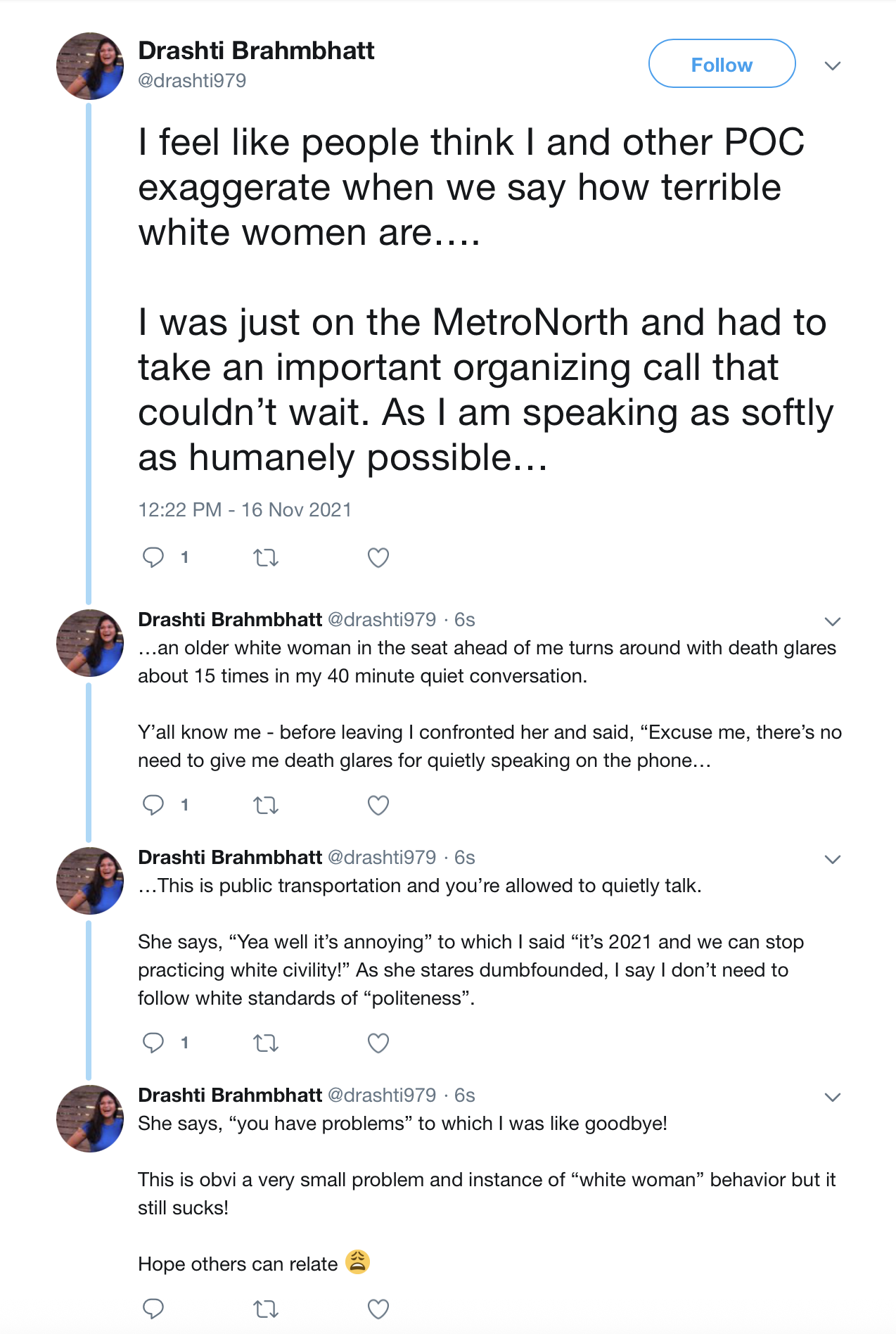Retweet the "white civility" tweet

(266, 1043)
